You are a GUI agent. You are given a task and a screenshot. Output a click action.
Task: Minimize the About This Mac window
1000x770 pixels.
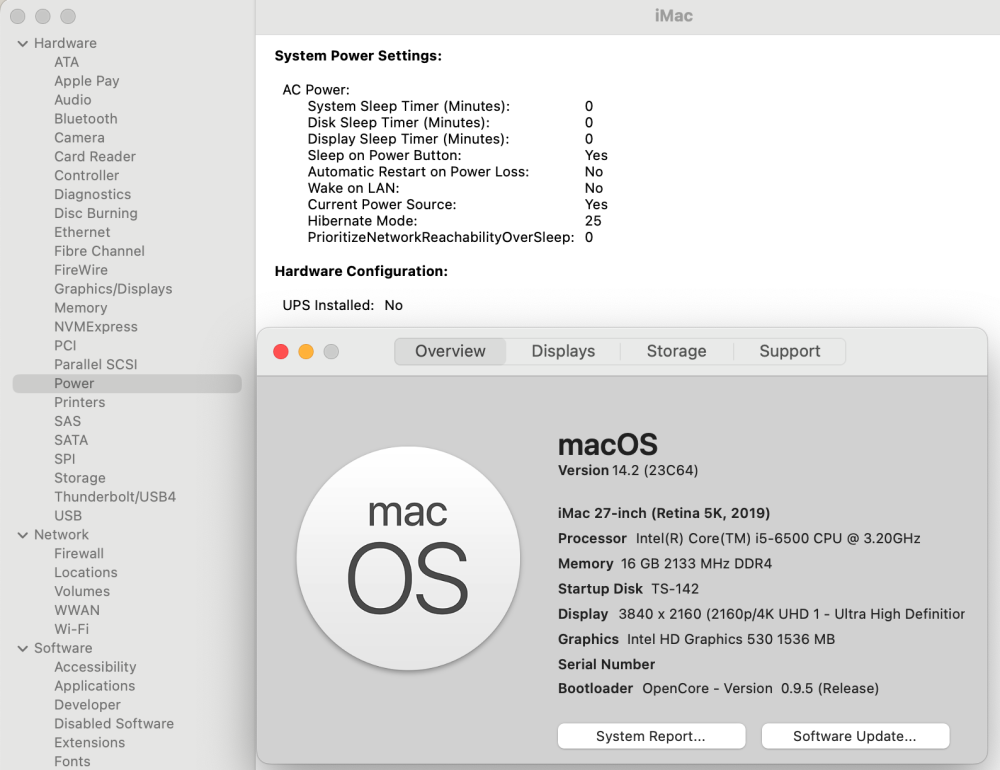pos(306,352)
